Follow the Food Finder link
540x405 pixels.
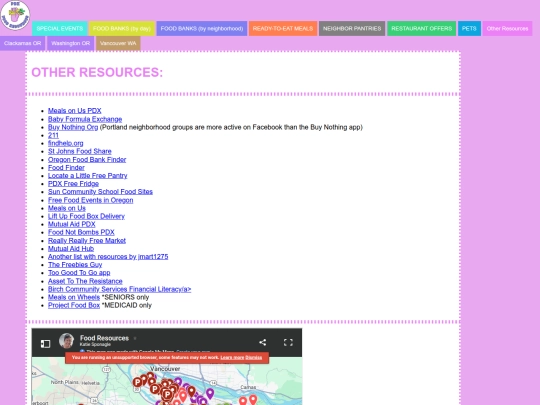coord(66,168)
